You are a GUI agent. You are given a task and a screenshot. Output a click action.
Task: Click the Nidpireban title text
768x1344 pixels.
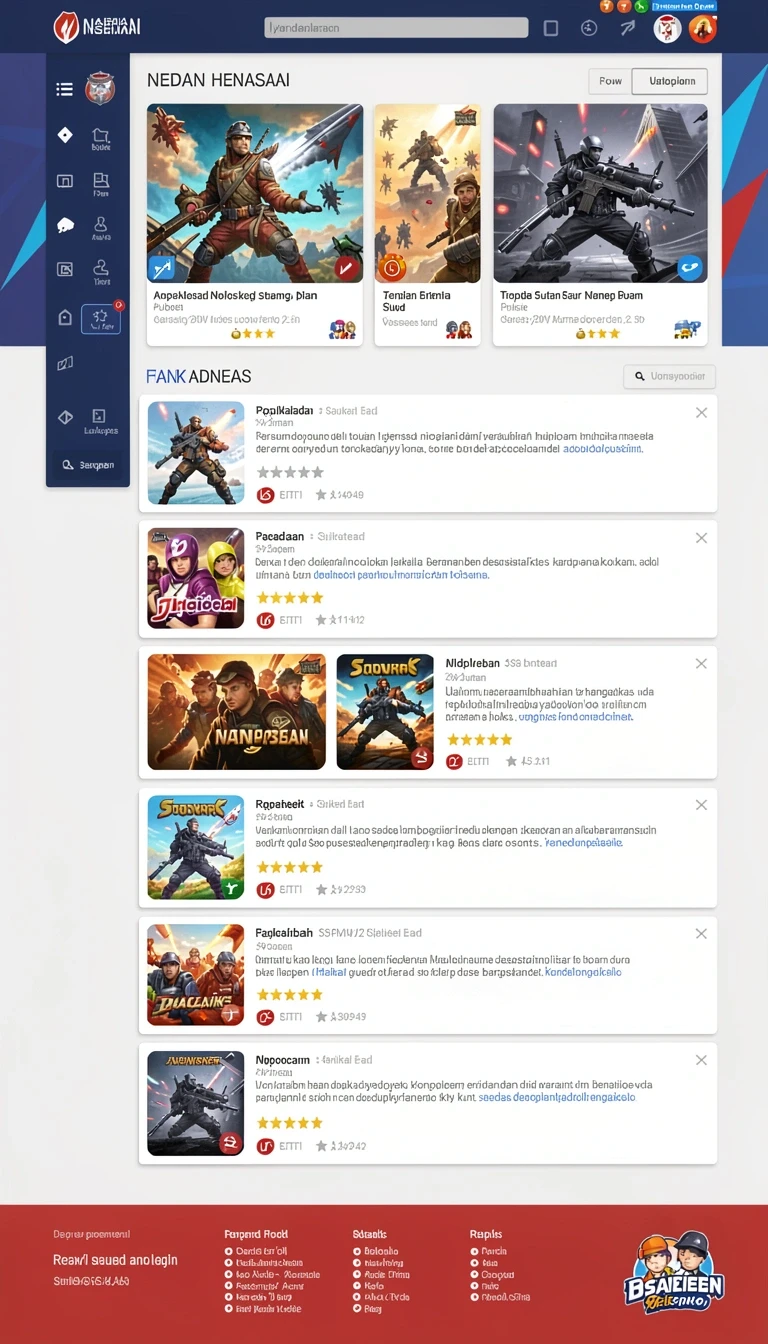pyautogui.click(x=472, y=663)
